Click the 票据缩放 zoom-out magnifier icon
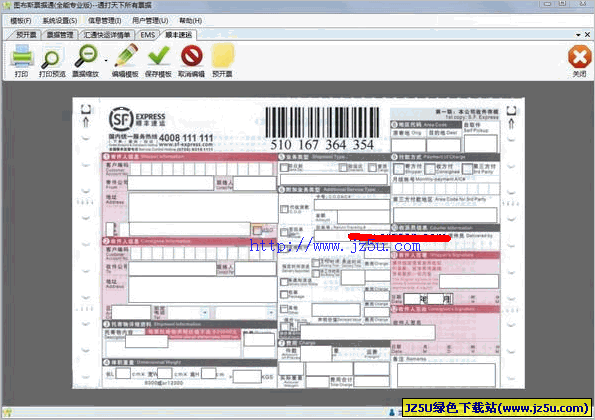Screen dimensions: 595x420 tap(86, 56)
